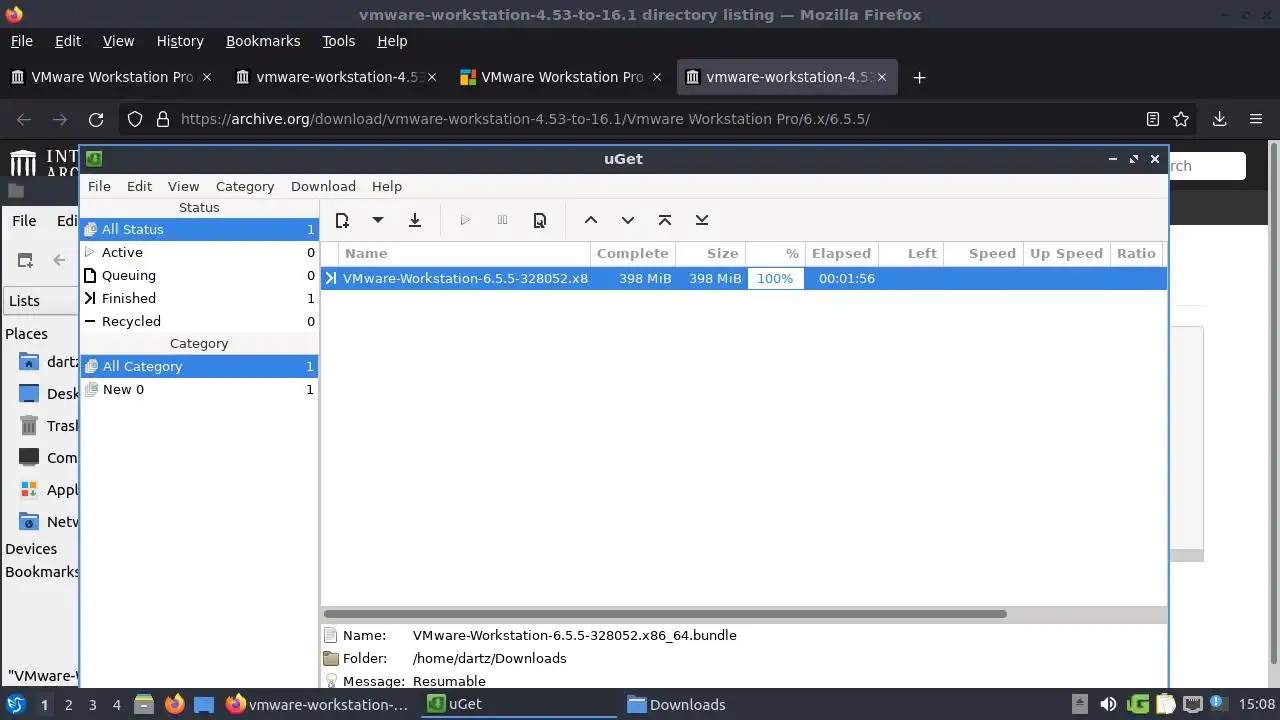Switch to the second tab vmware-workstation-4.5

337,77
